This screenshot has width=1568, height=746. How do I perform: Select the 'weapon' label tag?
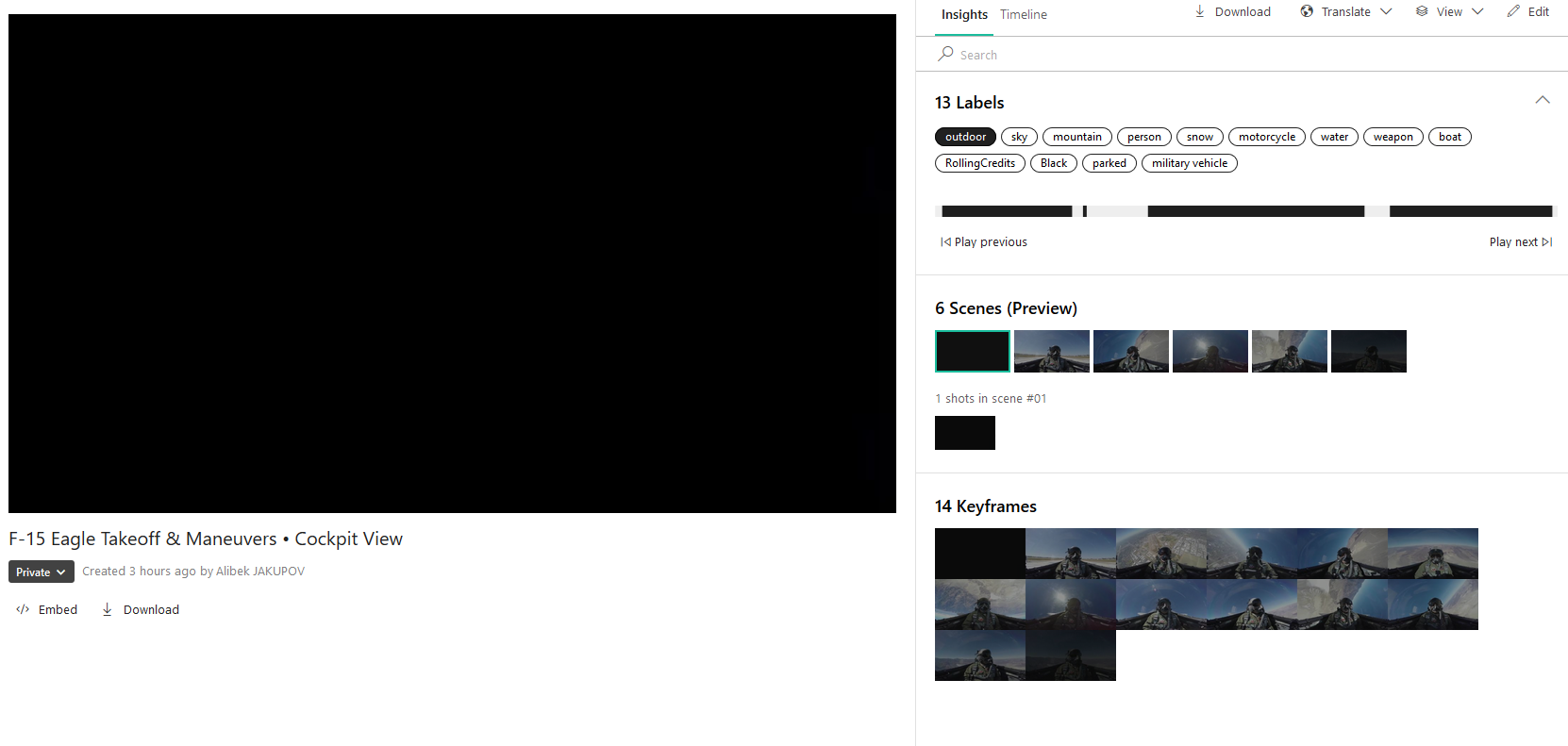point(1393,137)
